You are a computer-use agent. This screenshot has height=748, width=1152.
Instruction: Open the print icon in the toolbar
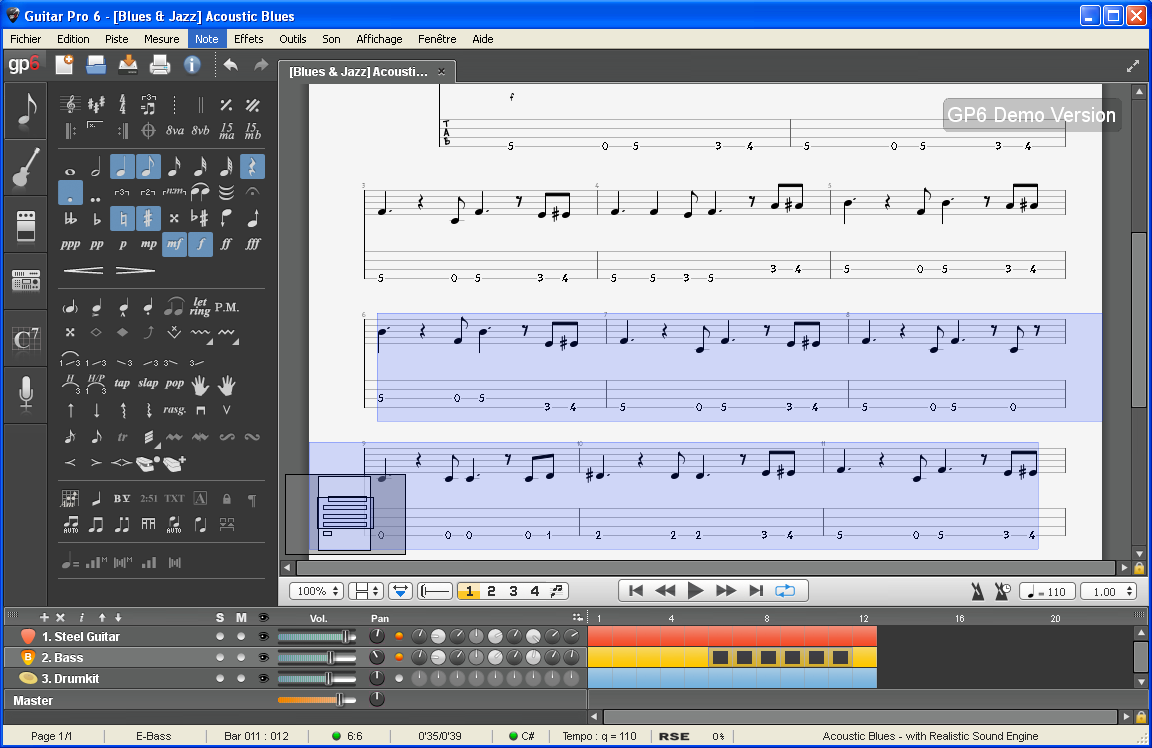(159, 65)
